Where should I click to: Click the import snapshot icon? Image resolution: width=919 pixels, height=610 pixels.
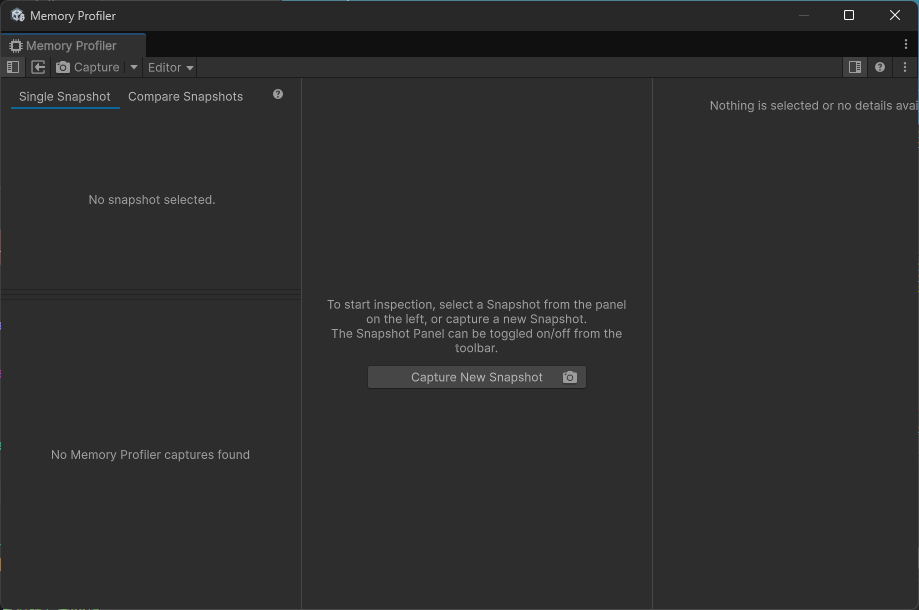38,67
